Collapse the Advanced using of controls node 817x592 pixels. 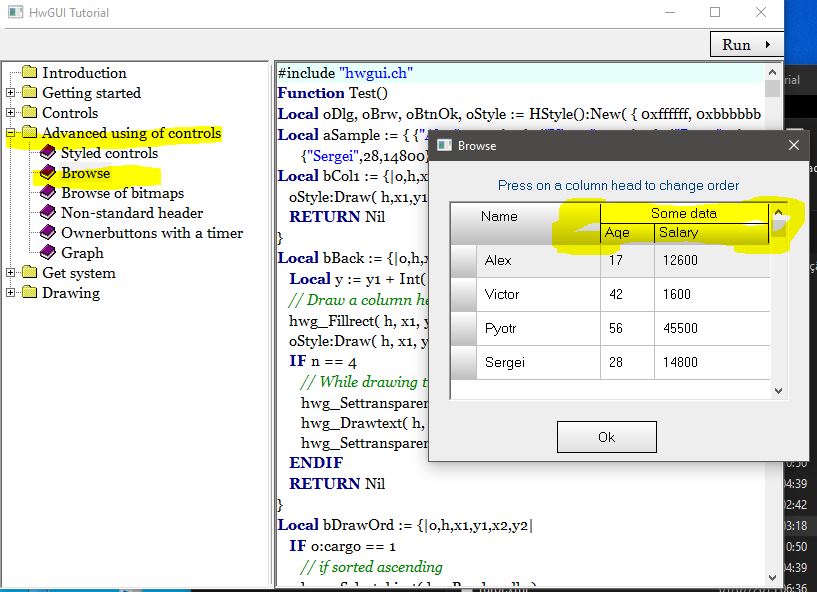pyautogui.click(x=11, y=133)
